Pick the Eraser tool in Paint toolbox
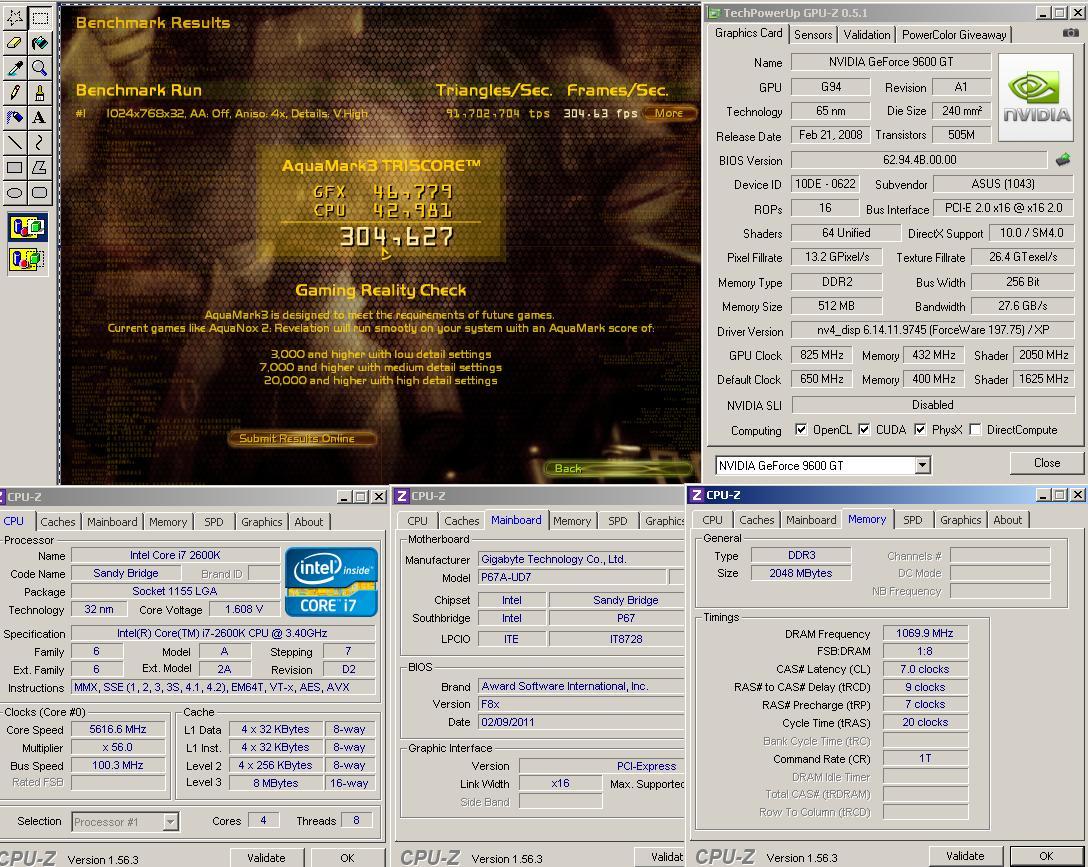 [15, 43]
